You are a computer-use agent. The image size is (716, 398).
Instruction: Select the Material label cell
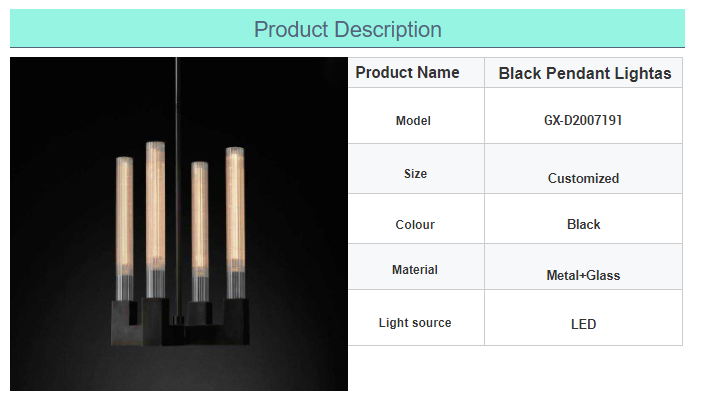coord(416,267)
